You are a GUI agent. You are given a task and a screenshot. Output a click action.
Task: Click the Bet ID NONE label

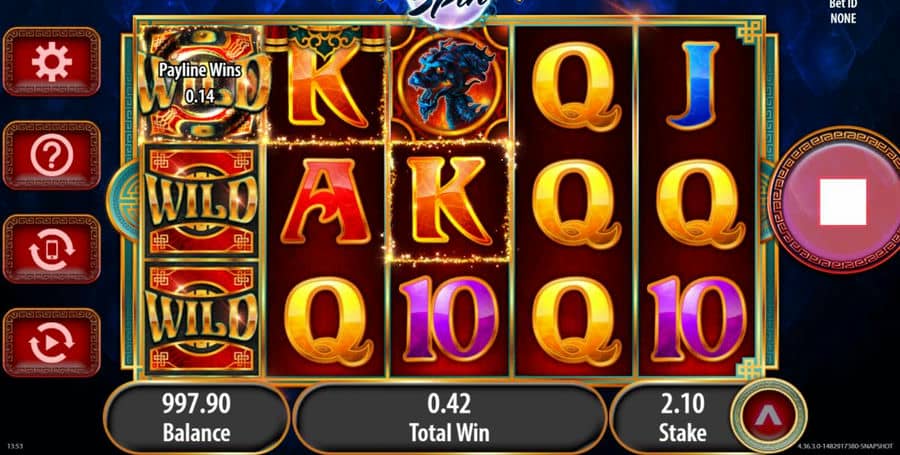pyautogui.click(x=843, y=11)
